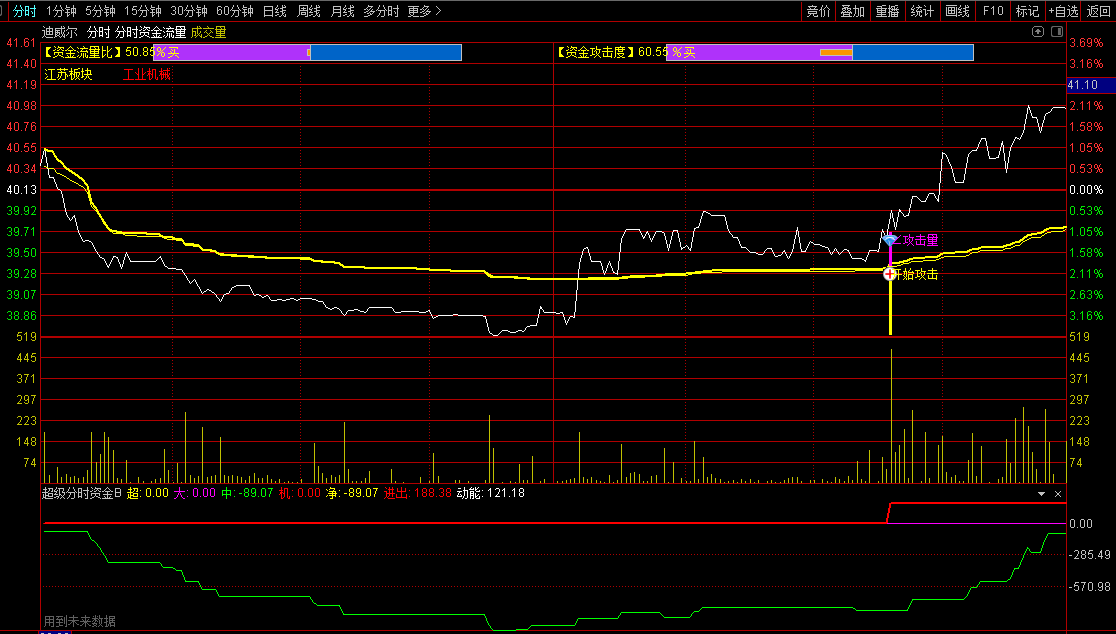
Task: Switch to the 15分钟 chart tab
Action: click(142, 11)
